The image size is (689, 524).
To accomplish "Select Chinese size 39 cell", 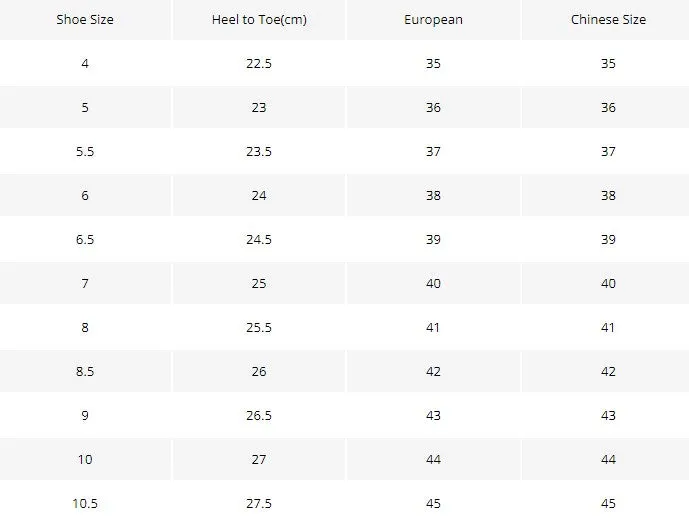I will (608, 240).
